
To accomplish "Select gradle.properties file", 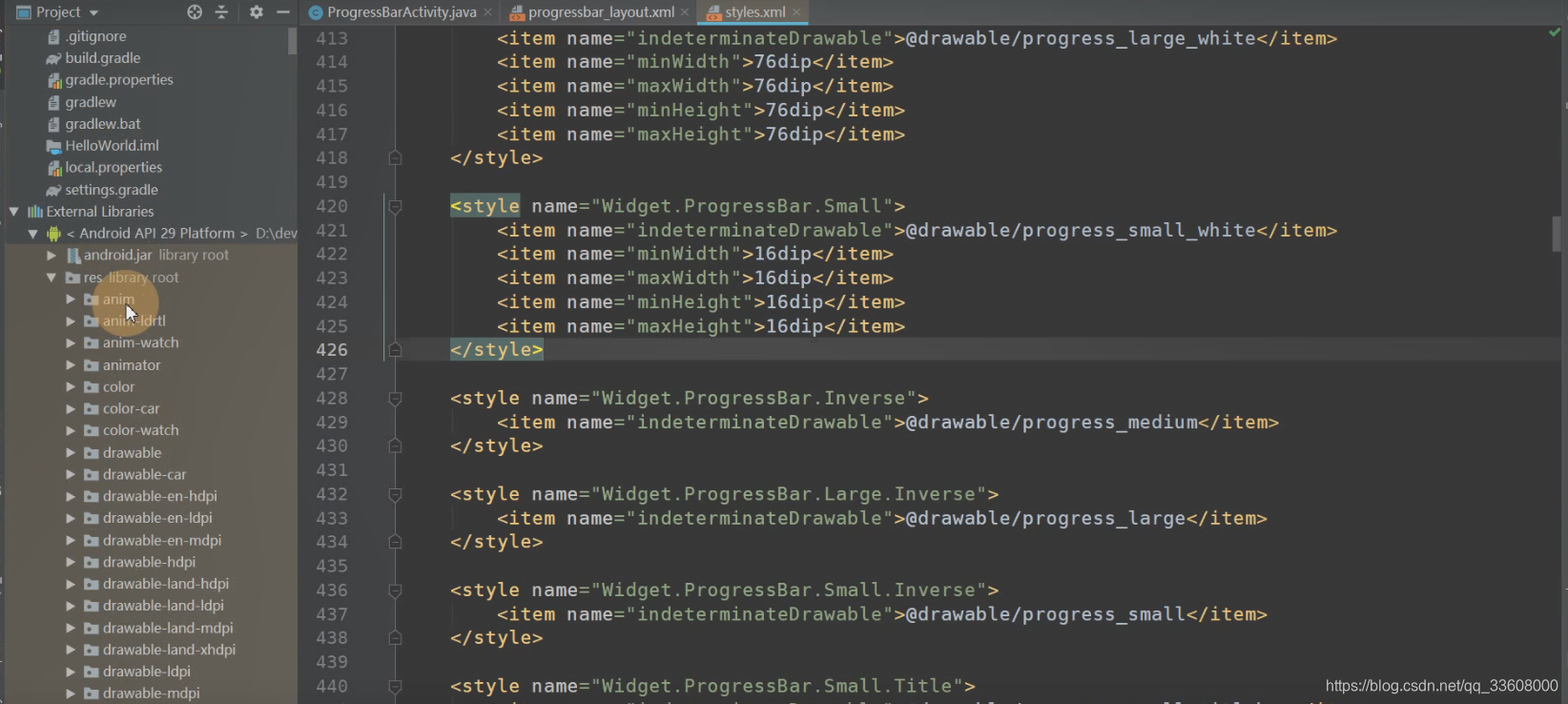I will pyautogui.click(x=119, y=80).
